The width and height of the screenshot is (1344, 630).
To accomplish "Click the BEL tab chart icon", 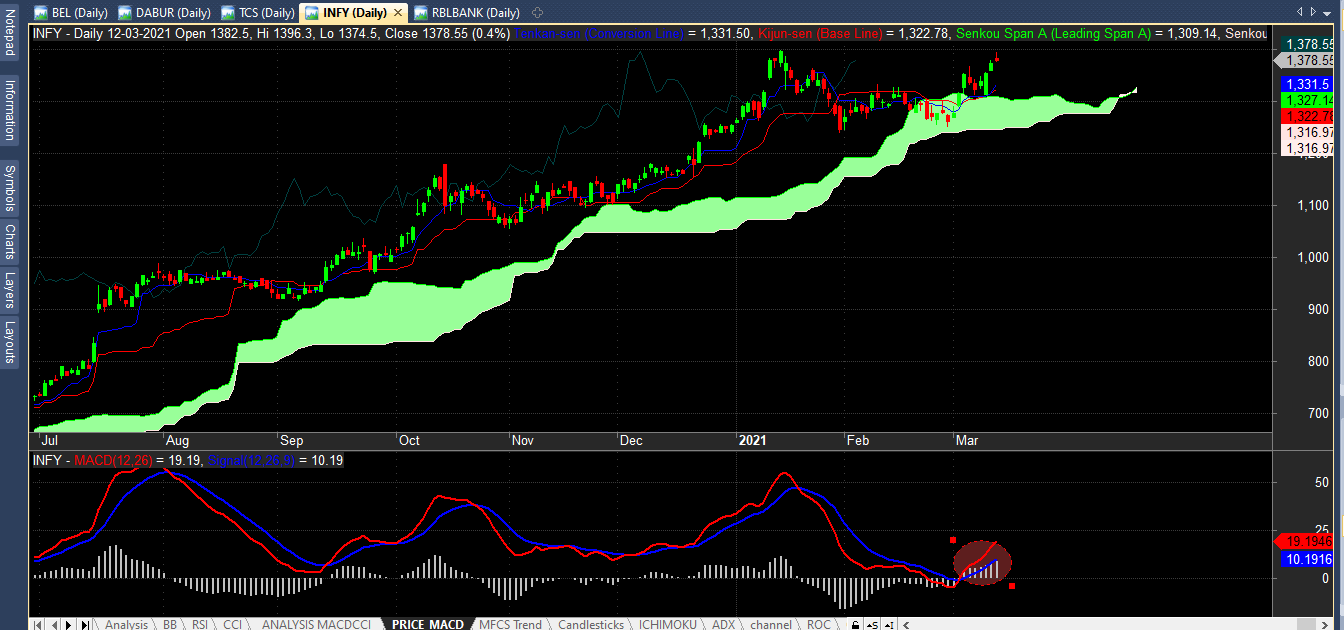I will [x=41, y=12].
